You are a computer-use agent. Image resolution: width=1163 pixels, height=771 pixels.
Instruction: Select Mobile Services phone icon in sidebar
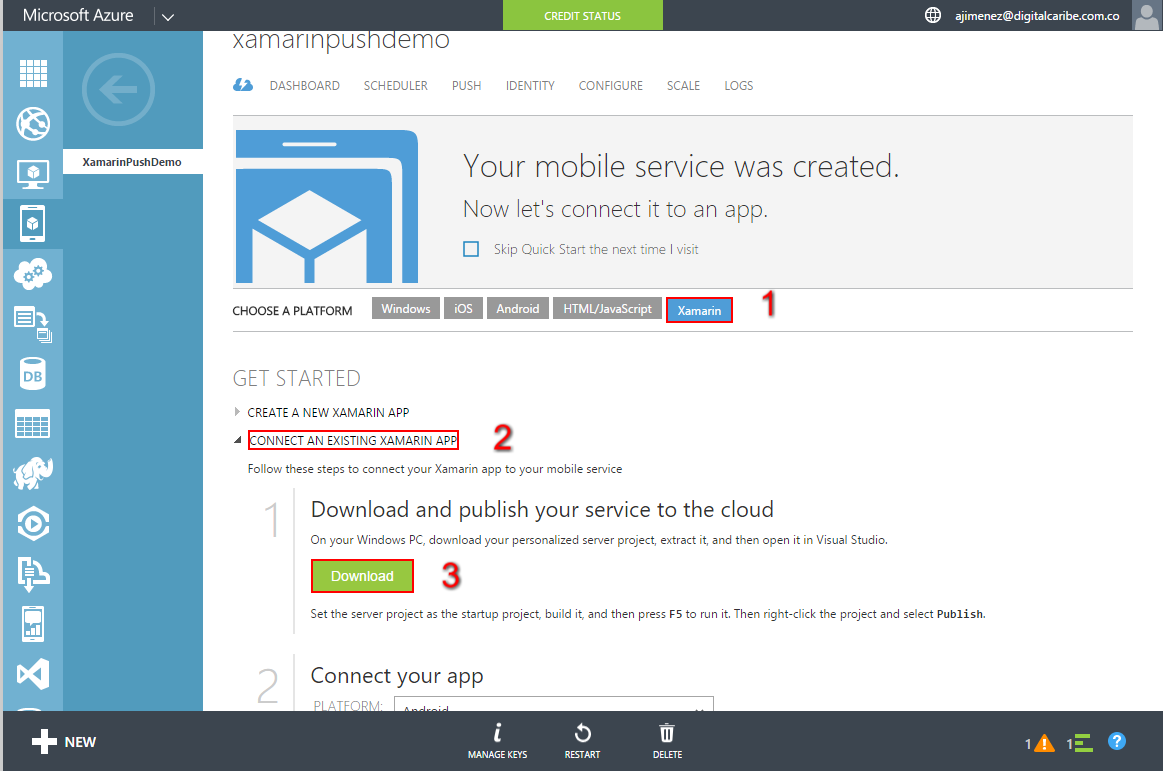(33, 223)
